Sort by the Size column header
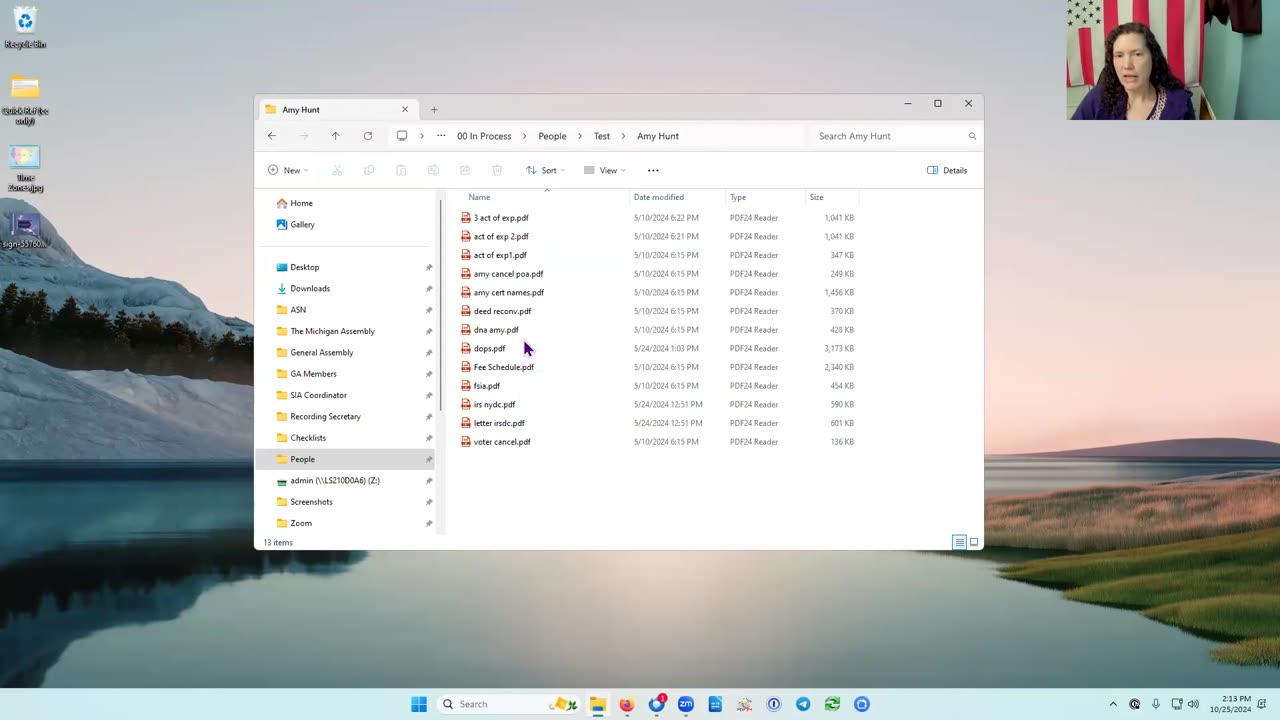This screenshot has height=720, width=1280. (817, 197)
